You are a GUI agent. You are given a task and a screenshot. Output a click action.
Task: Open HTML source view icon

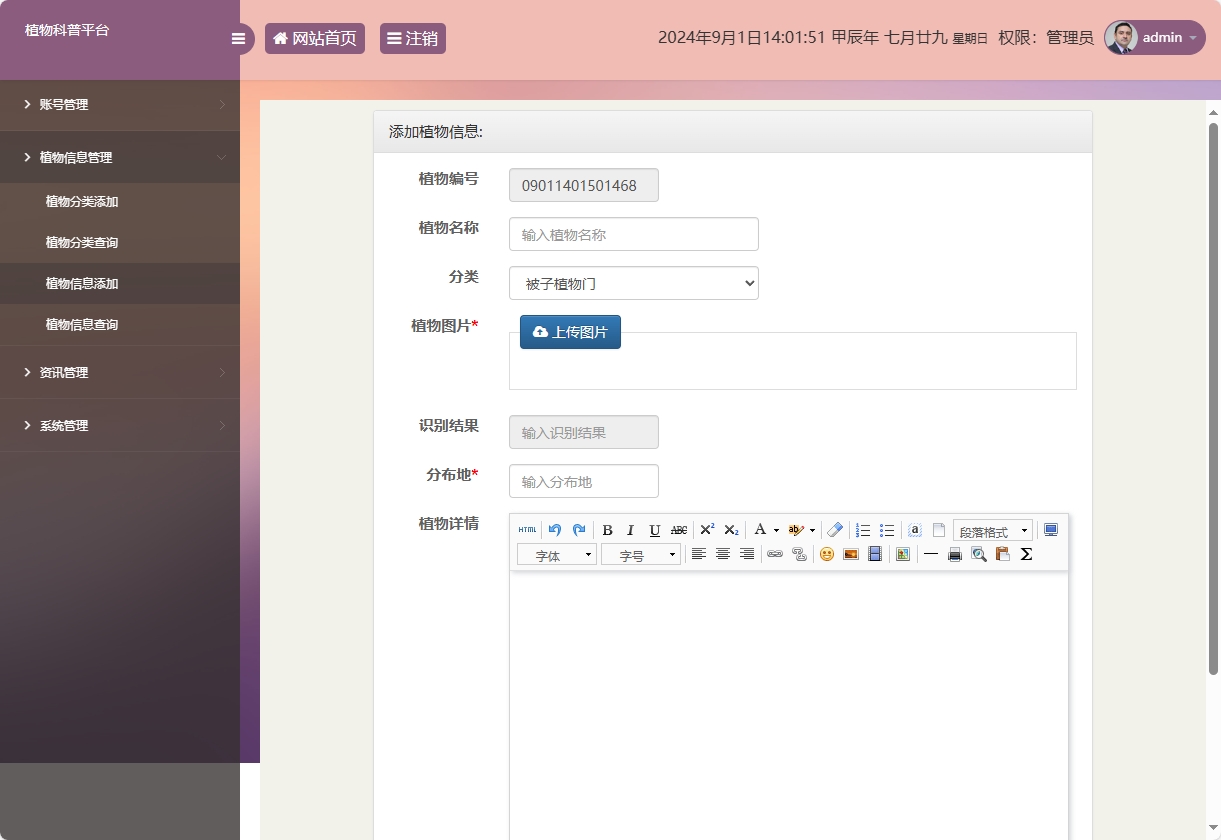click(x=527, y=530)
